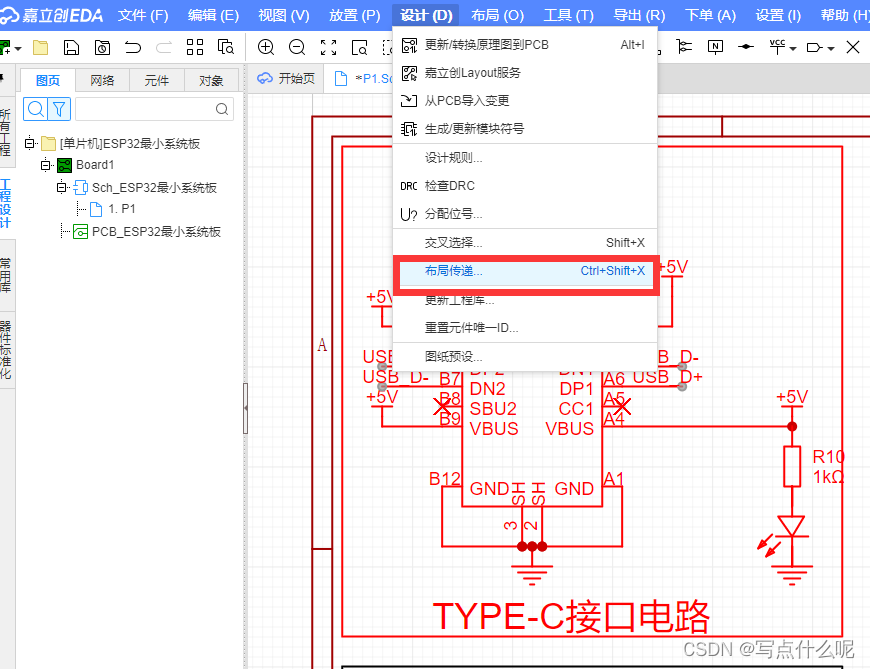Viewport: 870px width, 669px height.
Task: Open the 布局 (O) menu
Action: pos(497,15)
